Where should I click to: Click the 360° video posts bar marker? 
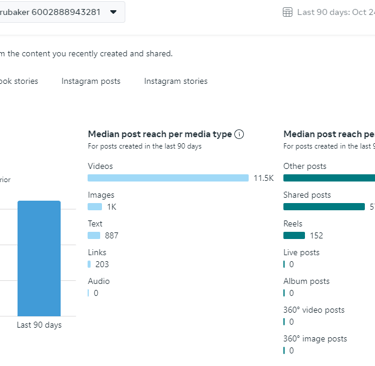pyautogui.click(x=284, y=322)
